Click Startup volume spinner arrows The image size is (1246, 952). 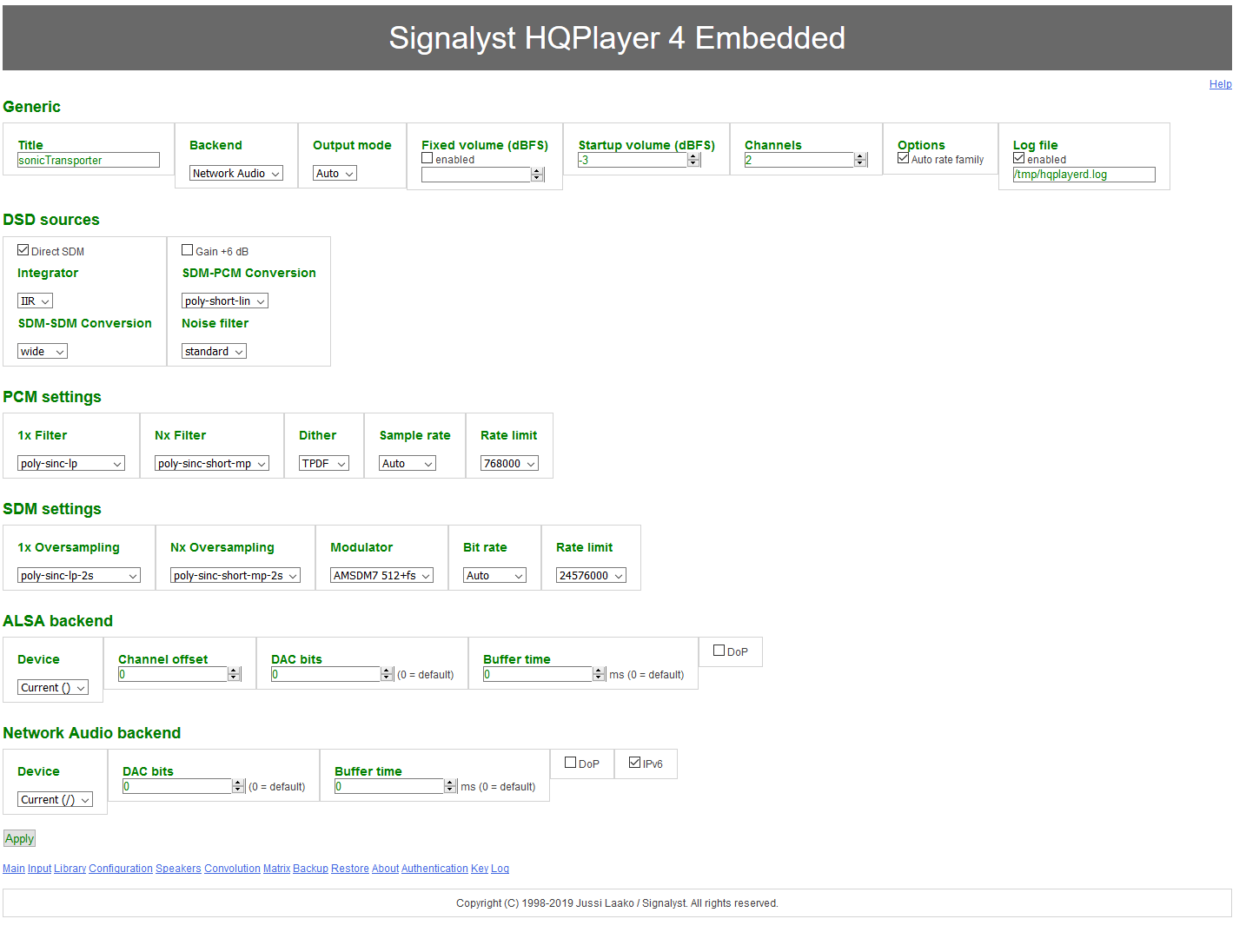[693, 160]
